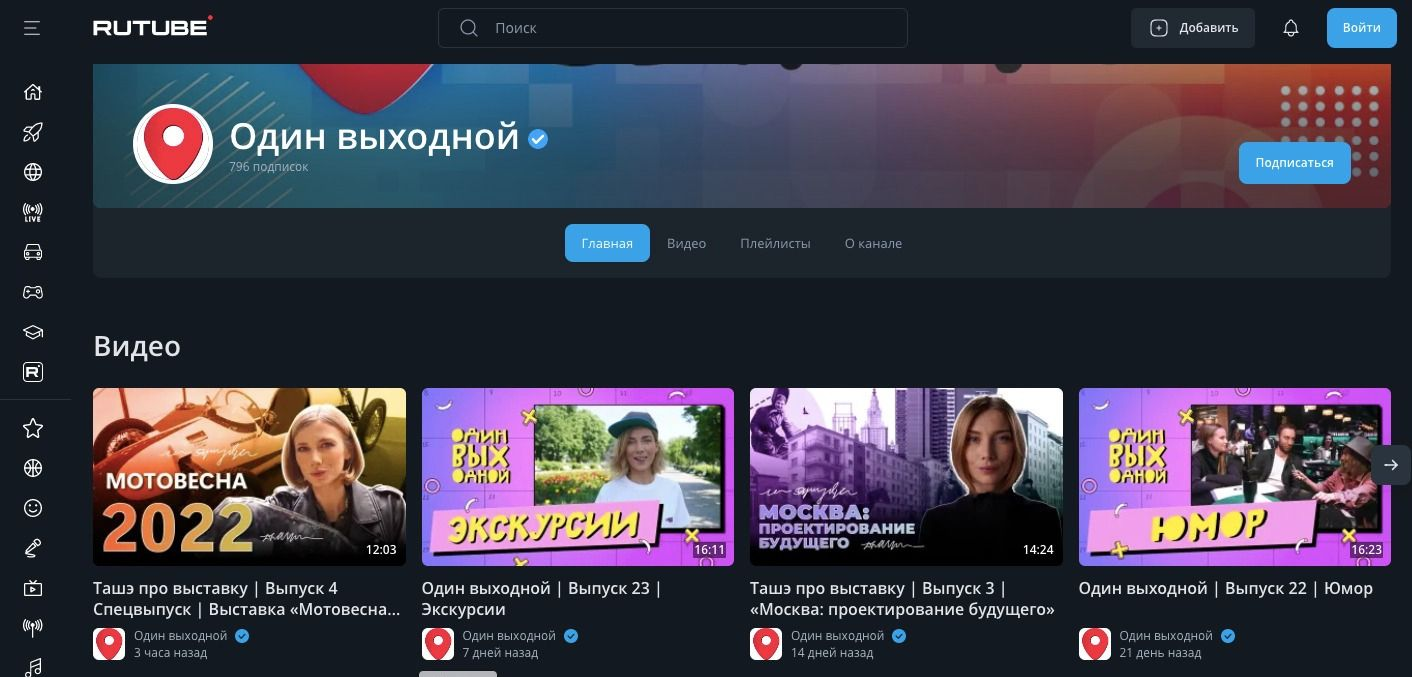Click the Видео section heading
Image resolution: width=1412 pixels, height=677 pixels.
point(137,346)
